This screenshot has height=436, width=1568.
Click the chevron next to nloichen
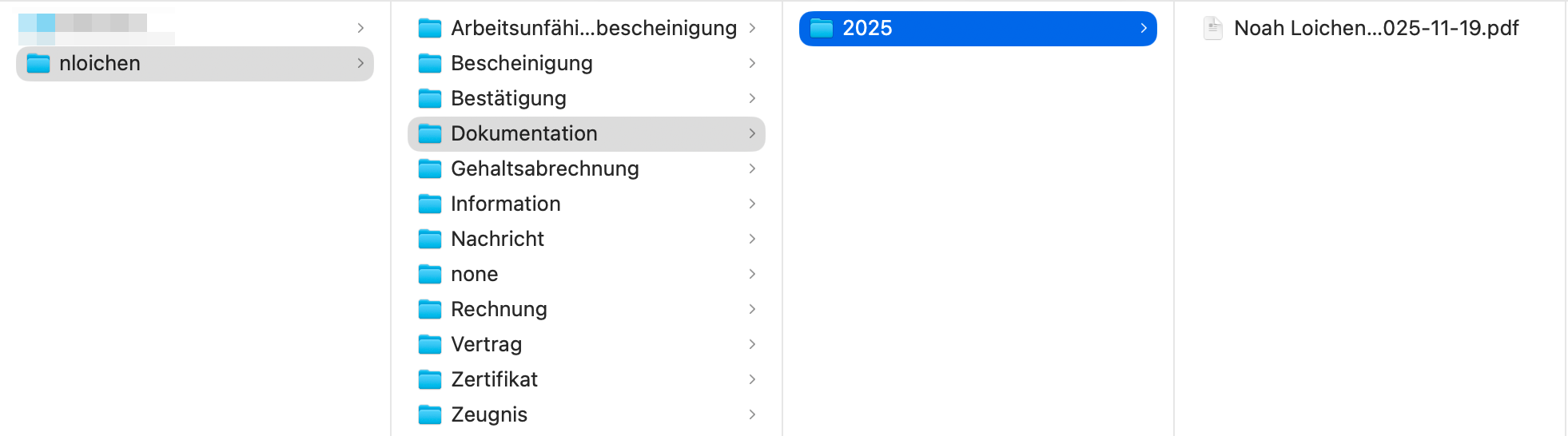point(360,63)
